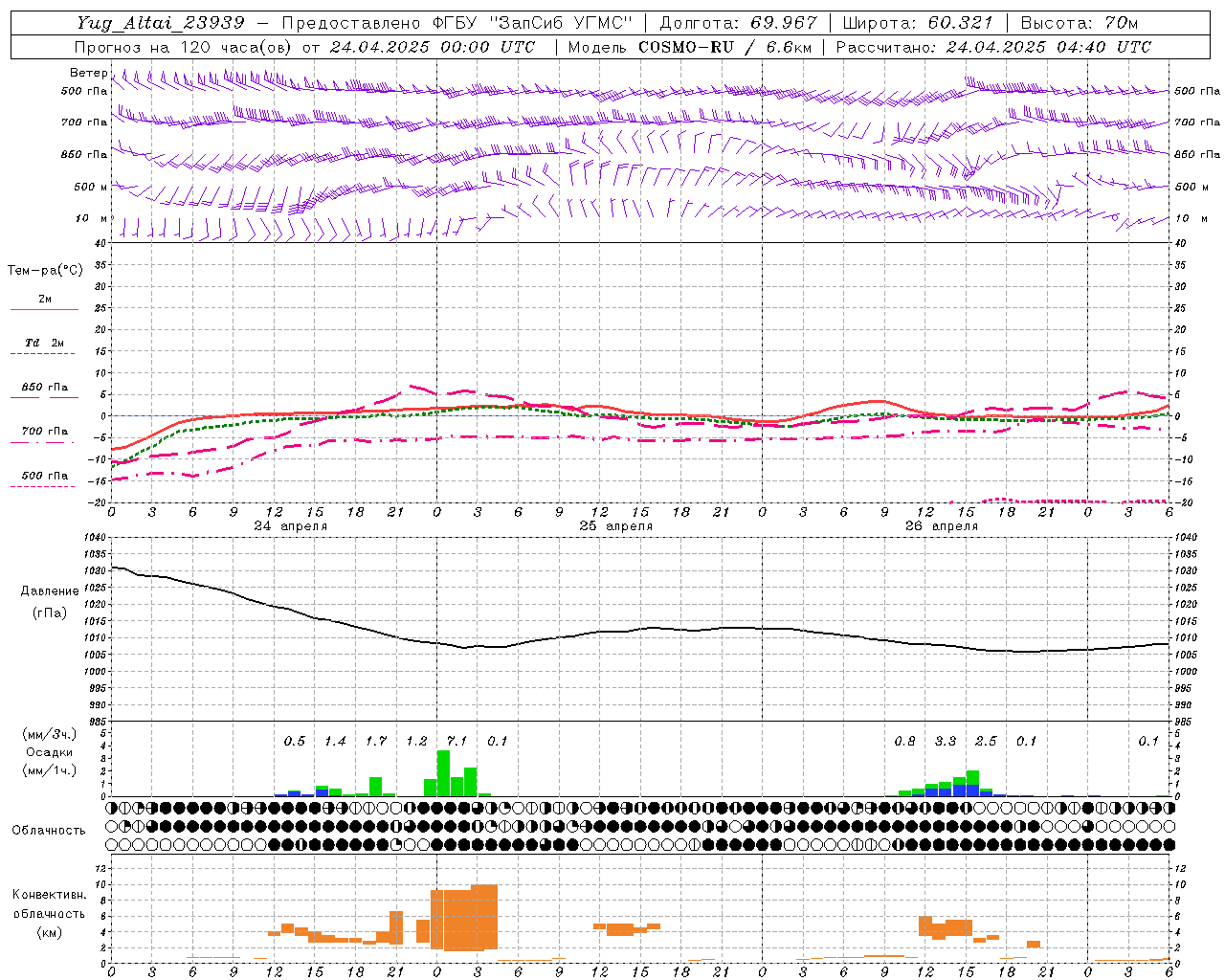Viewport: 1225px width, 980px height.
Task: Click the dashed Td 2м legend line sample
Action: point(42,354)
